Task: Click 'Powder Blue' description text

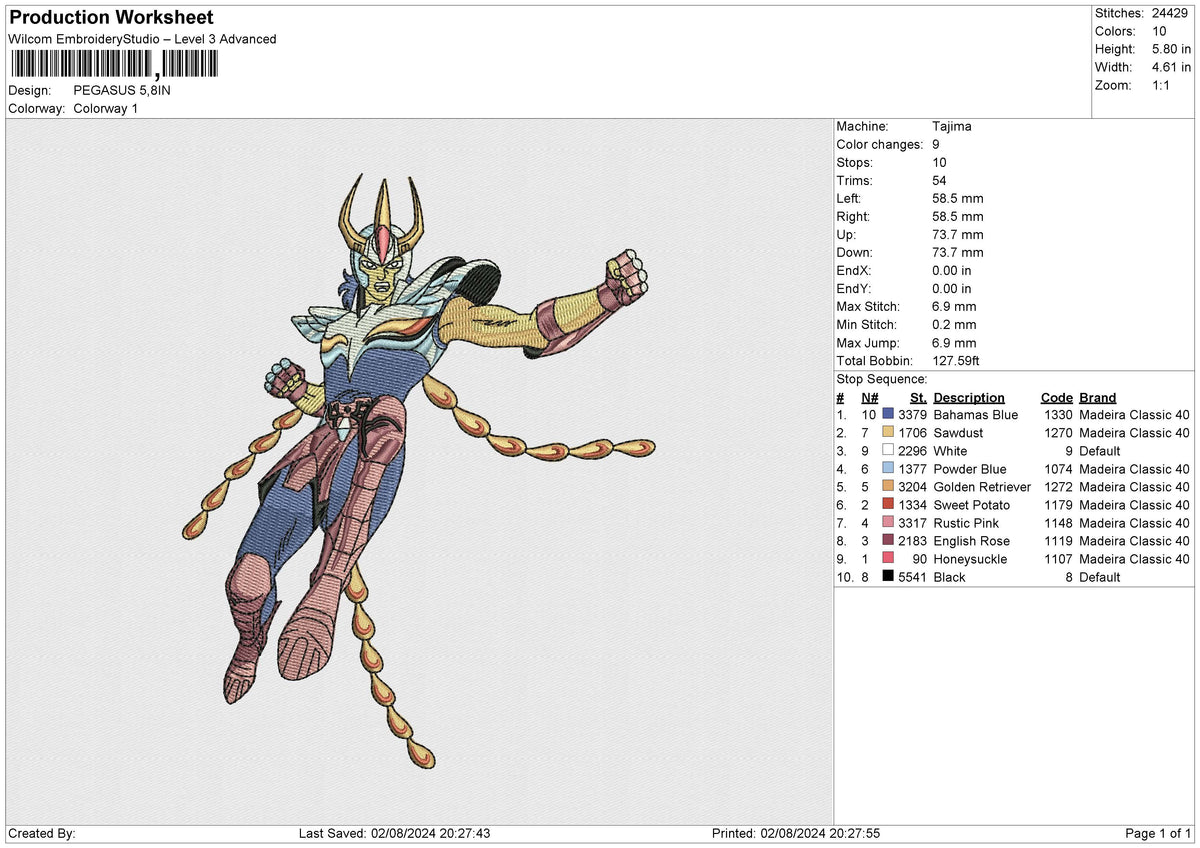Action: 970,469
